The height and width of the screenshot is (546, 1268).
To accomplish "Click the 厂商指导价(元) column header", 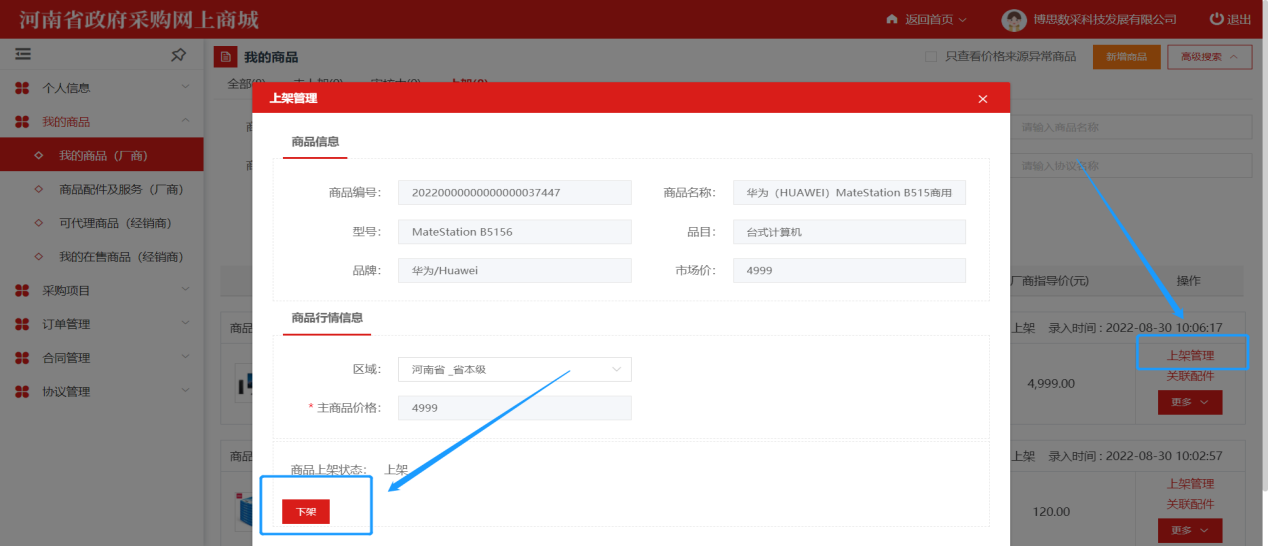I will [1050, 281].
